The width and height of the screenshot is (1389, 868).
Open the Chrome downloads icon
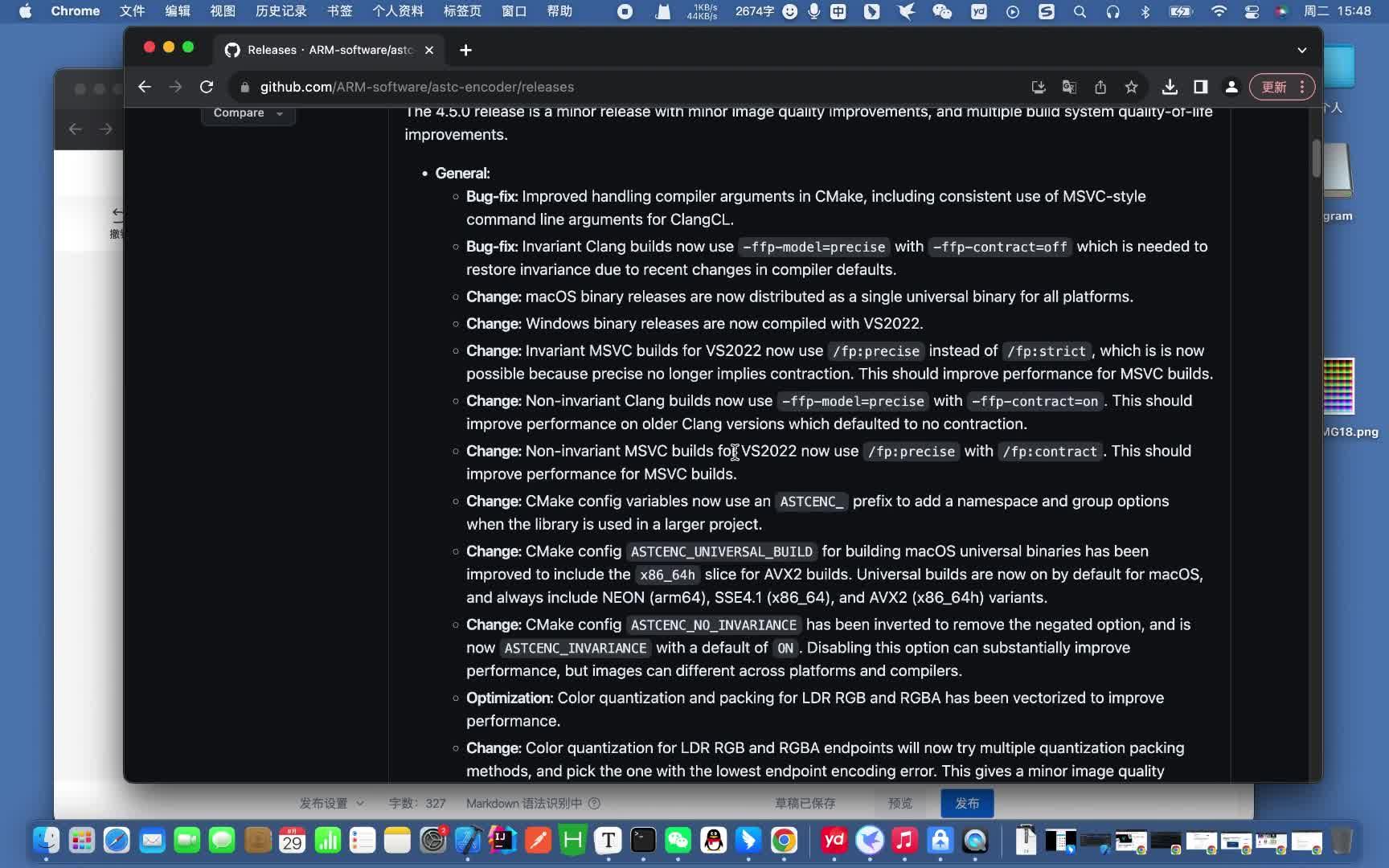coord(1170,87)
